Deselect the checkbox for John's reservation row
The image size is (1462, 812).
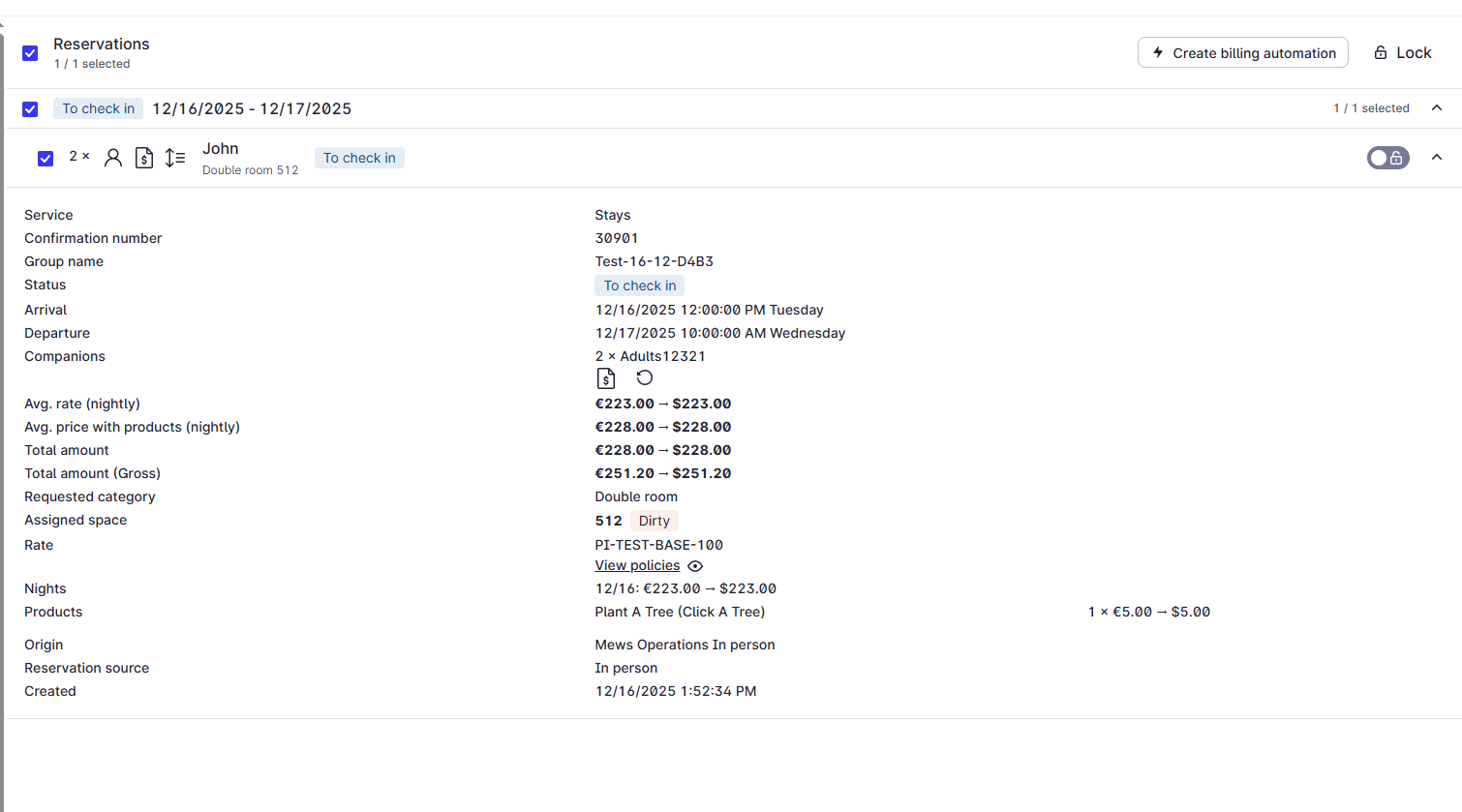tap(46, 157)
